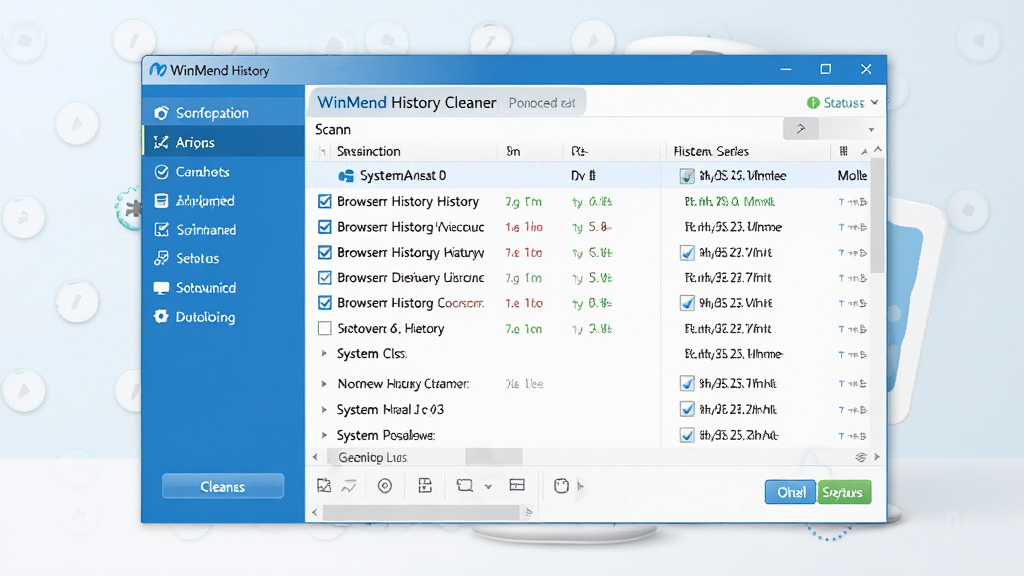1024x576 pixels.
Task: Open the dropdown arrow beside Scann bar
Action: point(871,130)
